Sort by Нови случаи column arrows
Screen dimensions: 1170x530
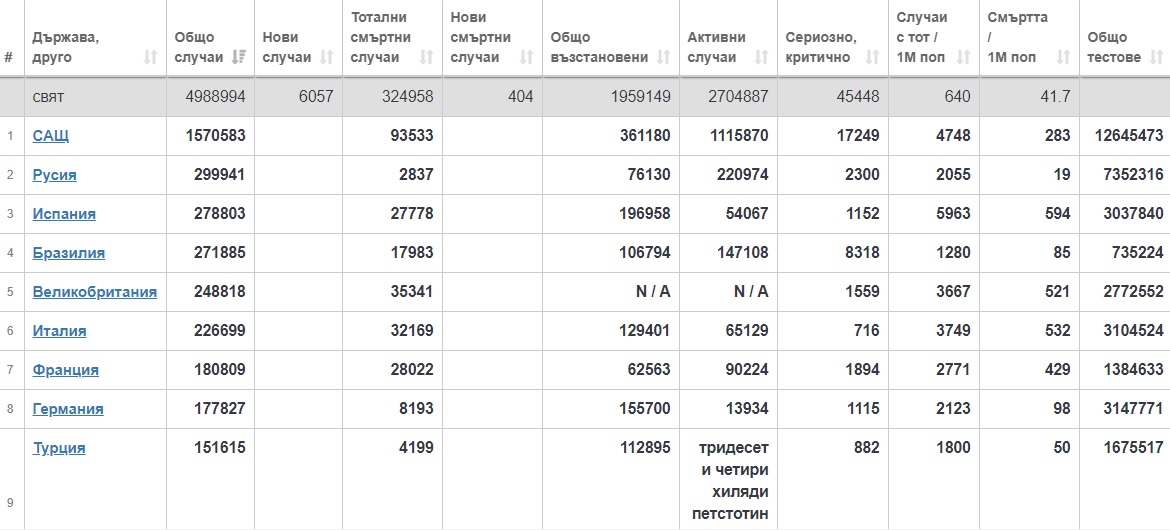click(x=326, y=57)
